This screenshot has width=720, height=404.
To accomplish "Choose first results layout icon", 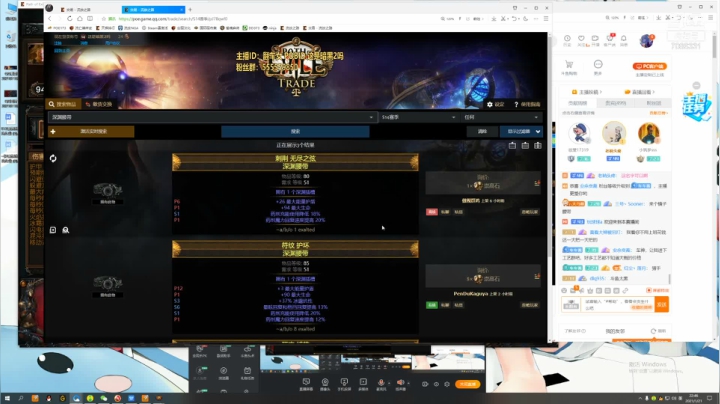I will coord(512,146).
